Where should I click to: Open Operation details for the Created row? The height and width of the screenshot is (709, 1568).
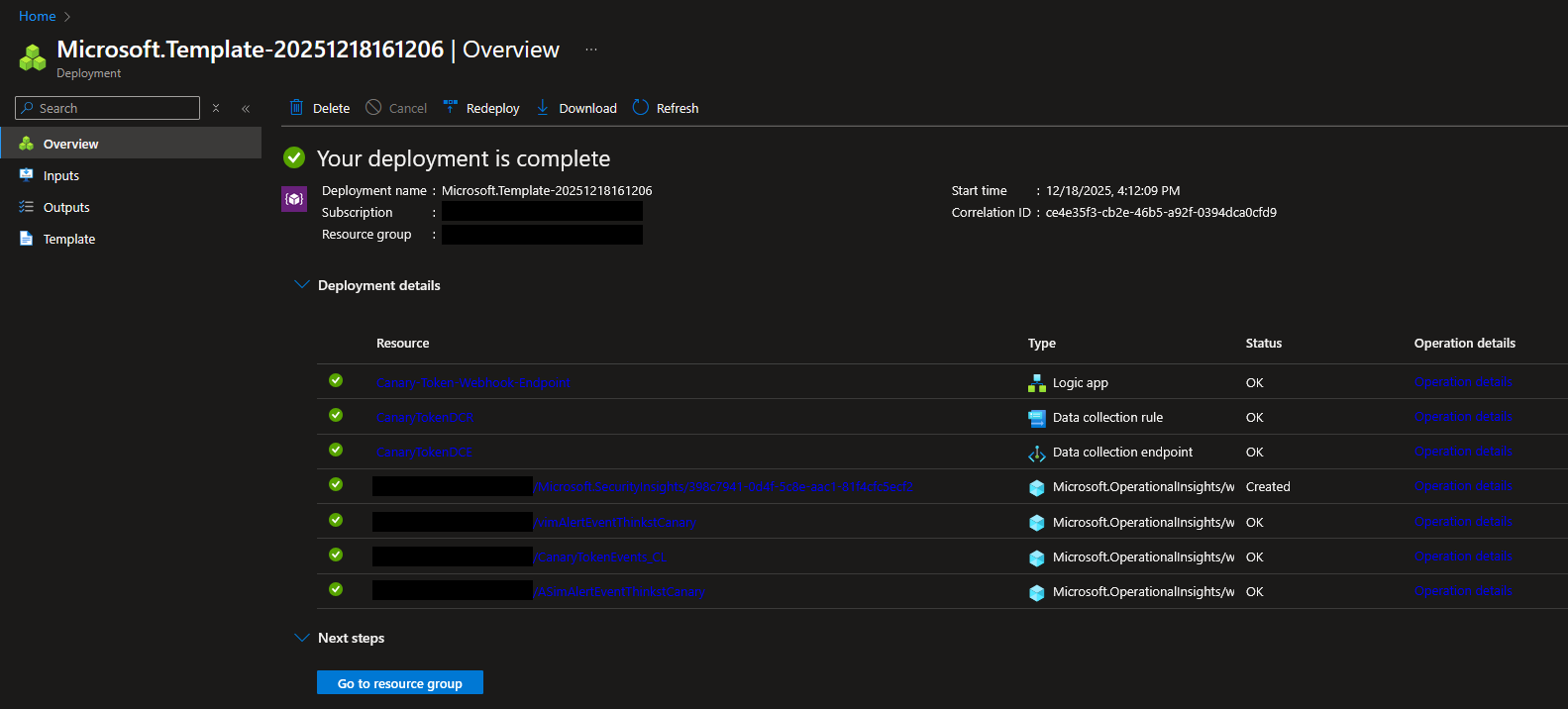[x=1463, y=486]
